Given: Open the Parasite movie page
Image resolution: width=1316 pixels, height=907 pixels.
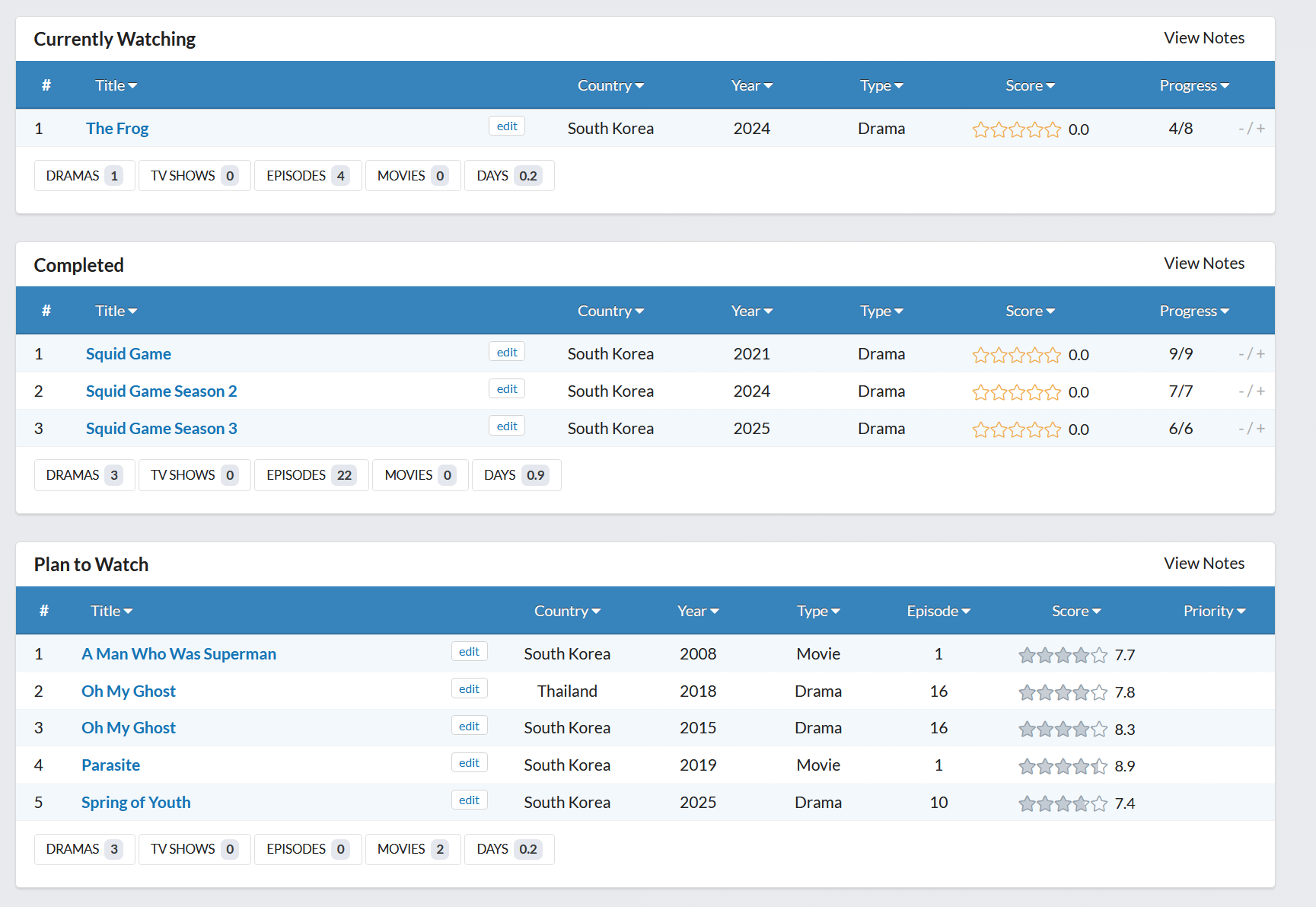Looking at the screenshot, I should tap(111, 765).
